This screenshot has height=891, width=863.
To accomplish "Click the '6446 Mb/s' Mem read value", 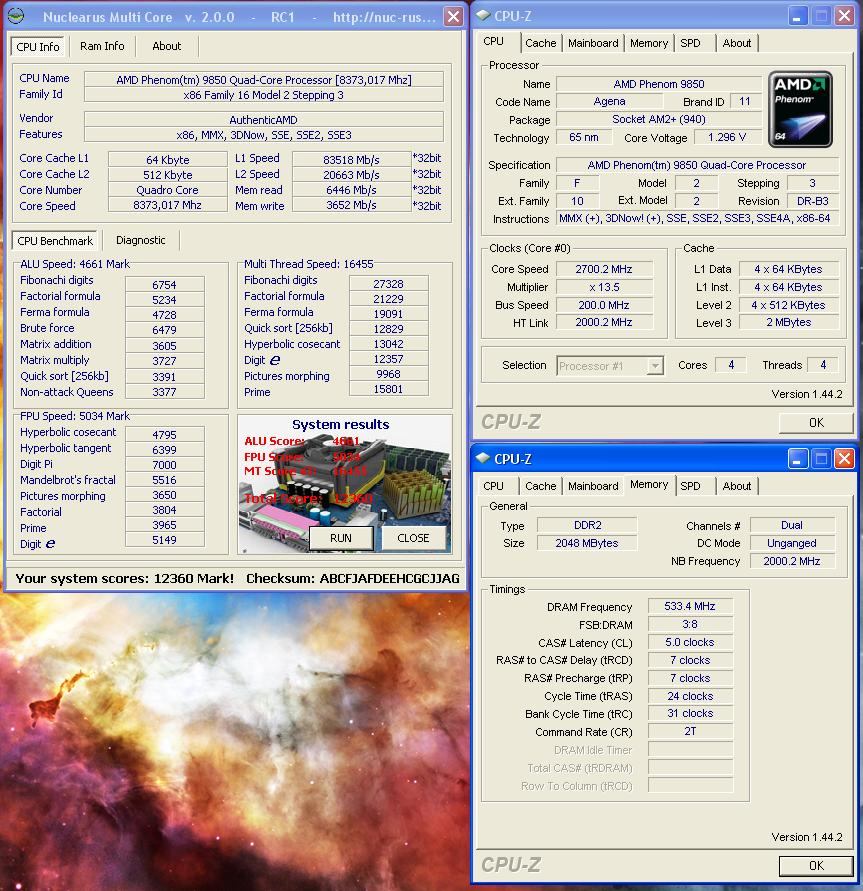I will point(352,190).
